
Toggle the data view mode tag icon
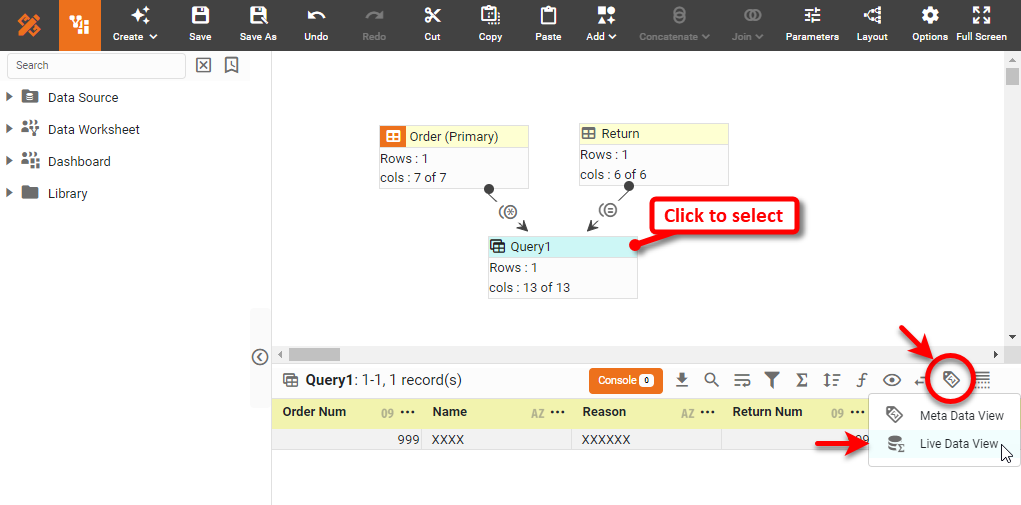click(x=951, y=379)
